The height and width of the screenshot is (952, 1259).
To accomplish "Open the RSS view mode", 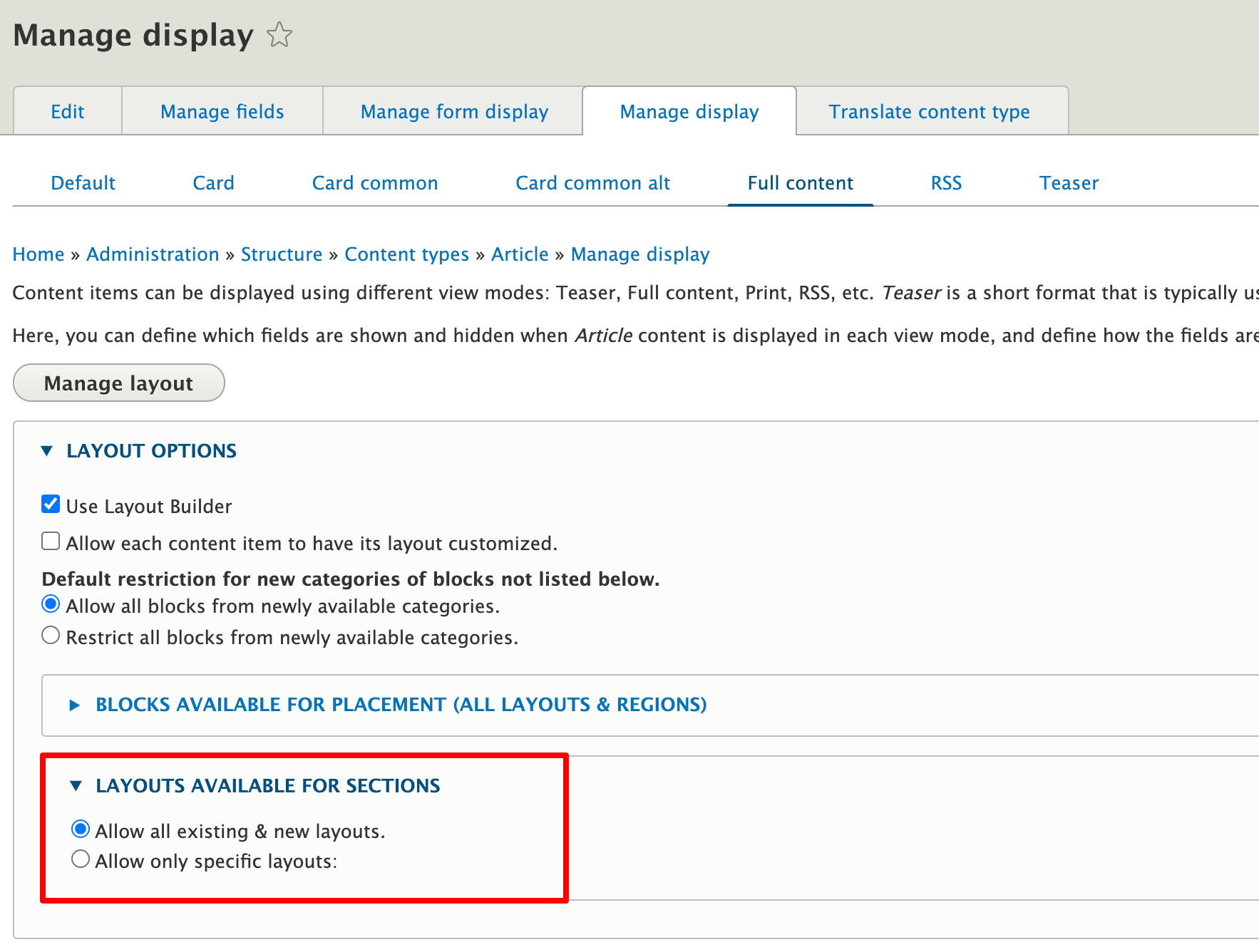I will pos(945,183).
